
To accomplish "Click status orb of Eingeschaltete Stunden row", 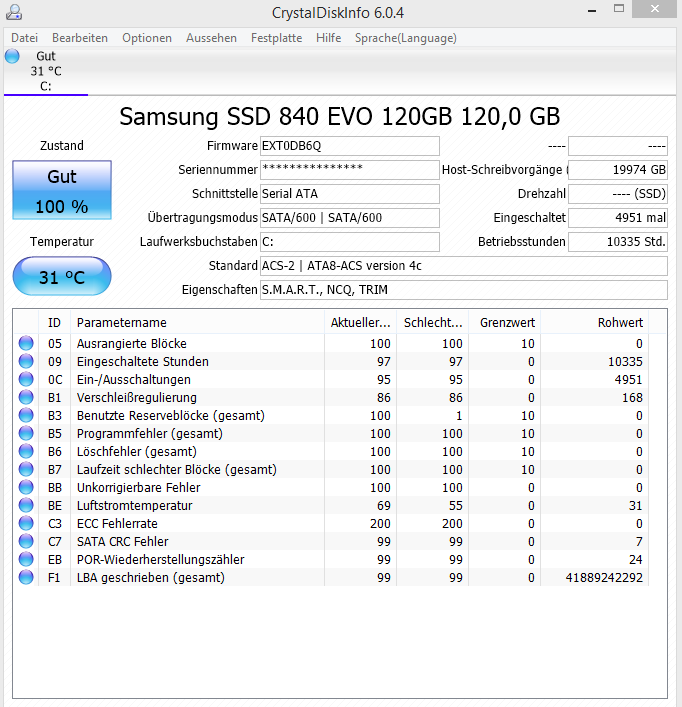I will pyautogui.click(x=26, y=361).
